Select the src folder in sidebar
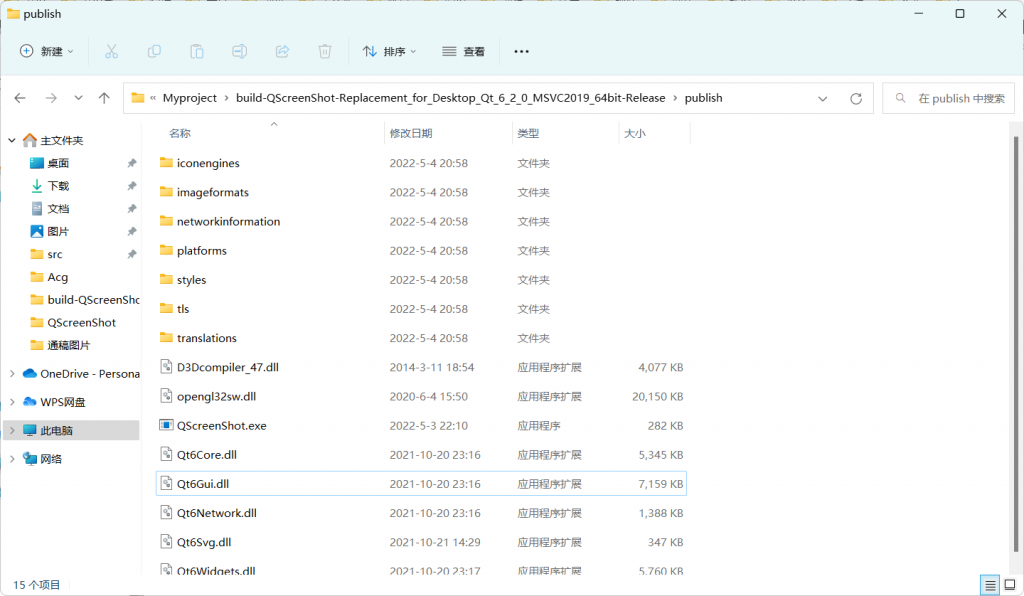The width and height of the screenshot is (1024, 596). 55,255
